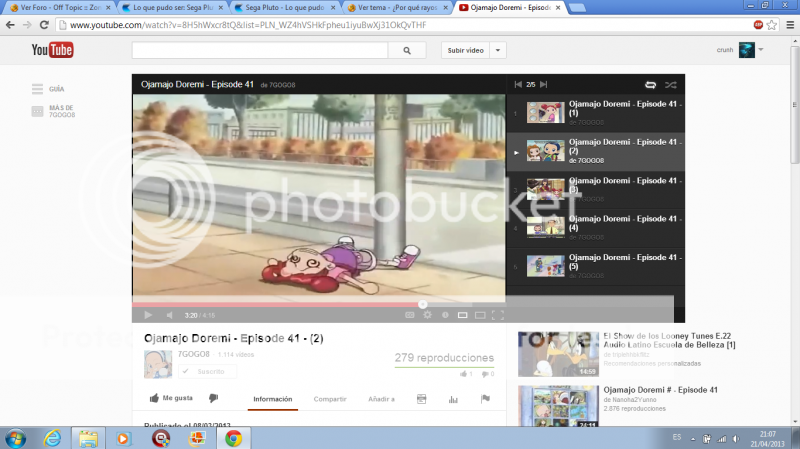
Task: Open Windows Media Player from taskbar
Action: pos(123,438)
